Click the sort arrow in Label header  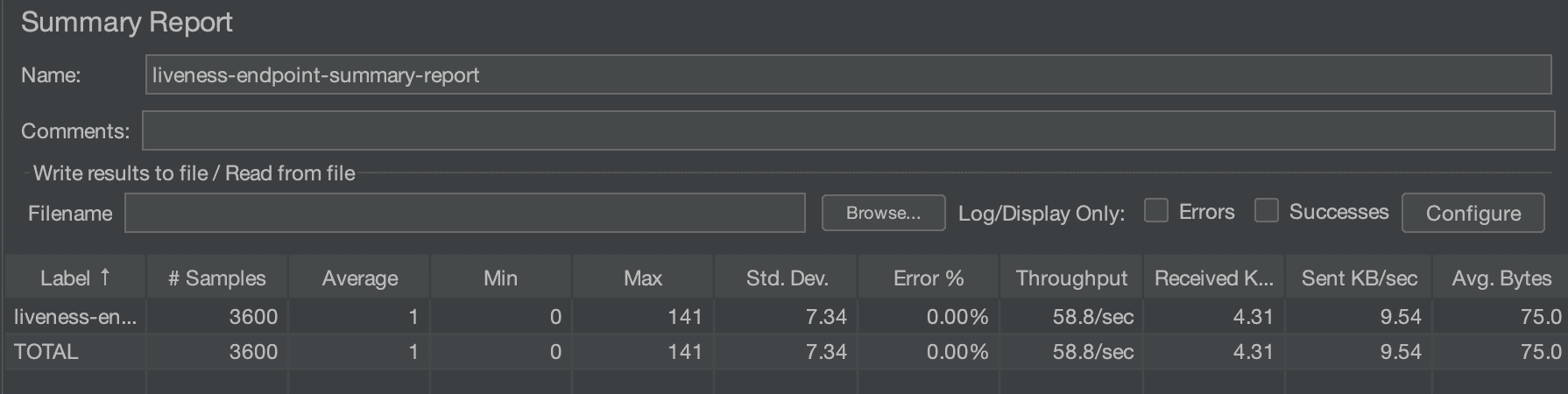click(105, 278)
